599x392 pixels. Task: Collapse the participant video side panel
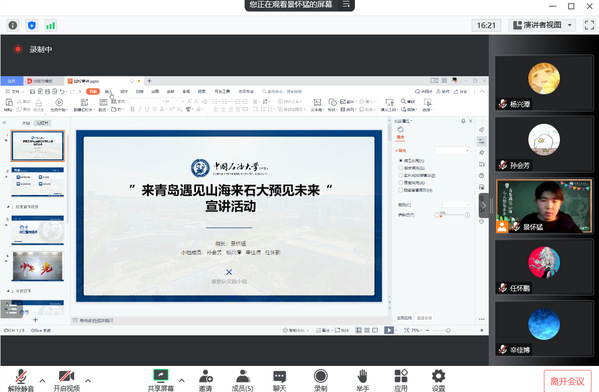[484, 206]
